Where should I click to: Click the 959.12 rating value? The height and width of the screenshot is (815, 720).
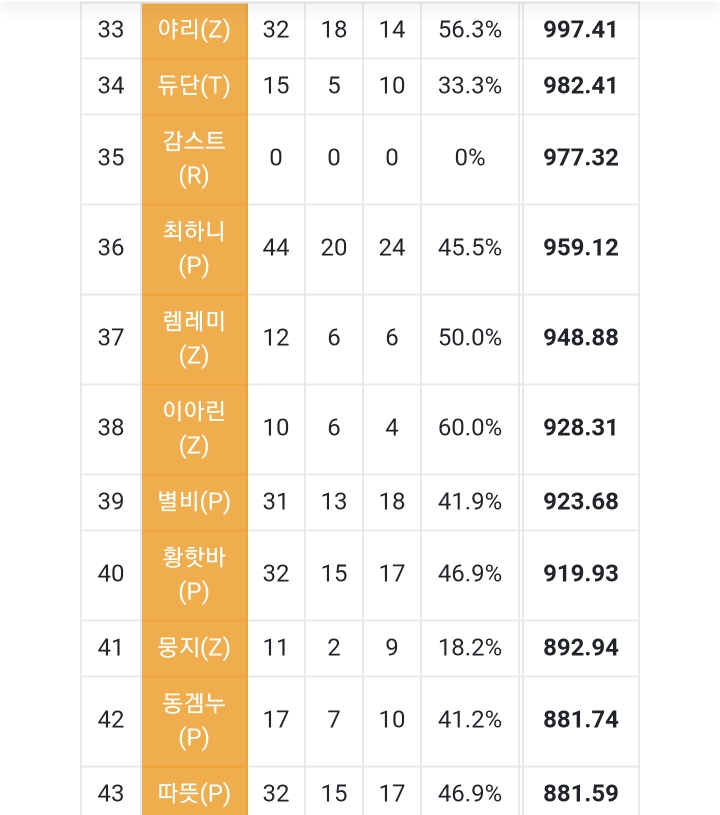point(580,248)
